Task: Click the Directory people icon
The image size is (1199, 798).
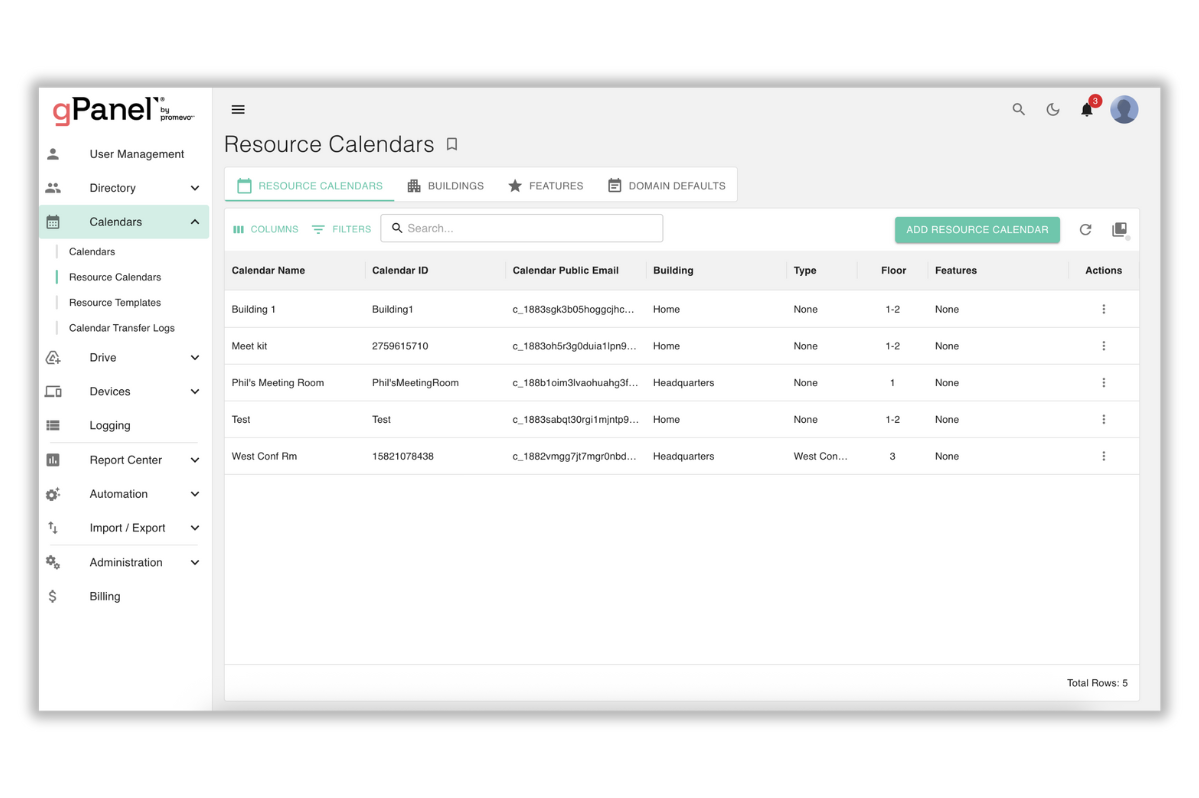Action: point(53,187)
